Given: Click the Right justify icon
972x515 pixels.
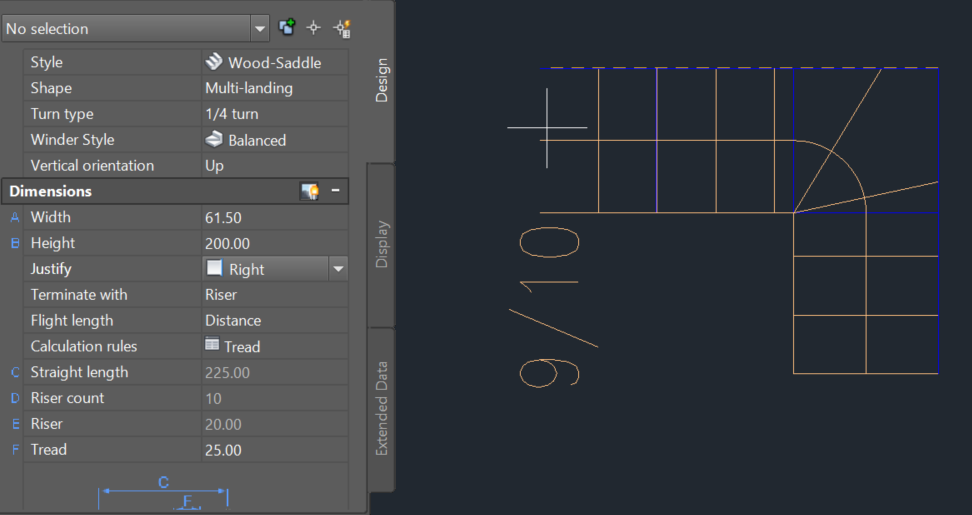Looking at the screenshot, I should tap(214, 268).
